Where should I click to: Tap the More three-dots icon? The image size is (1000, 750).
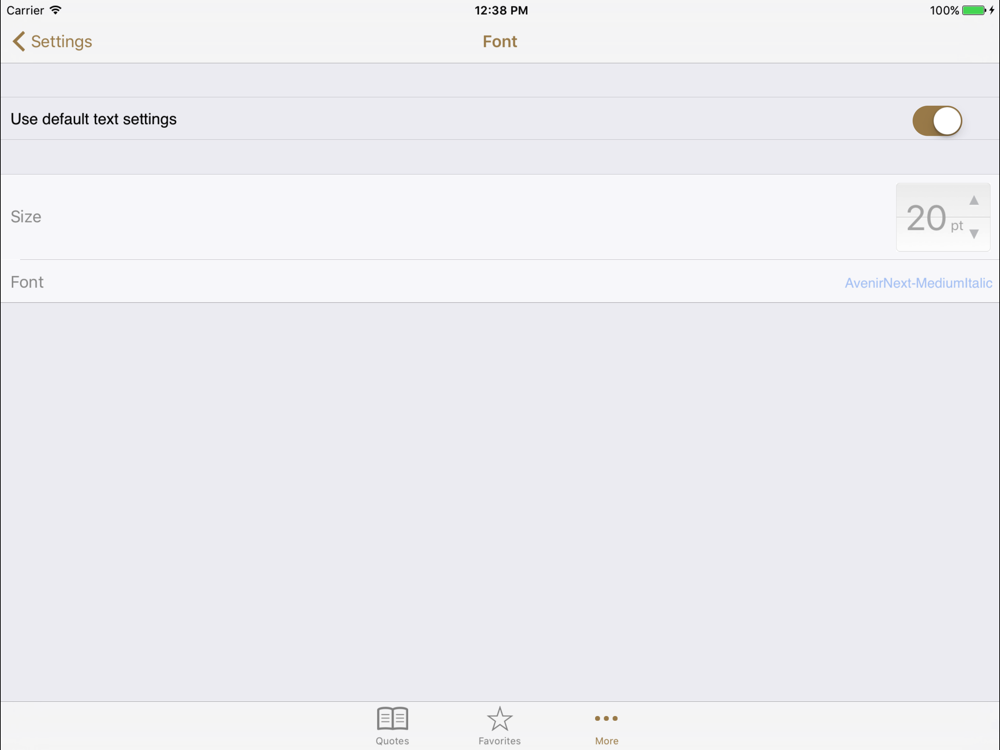[x=606, y=719]
